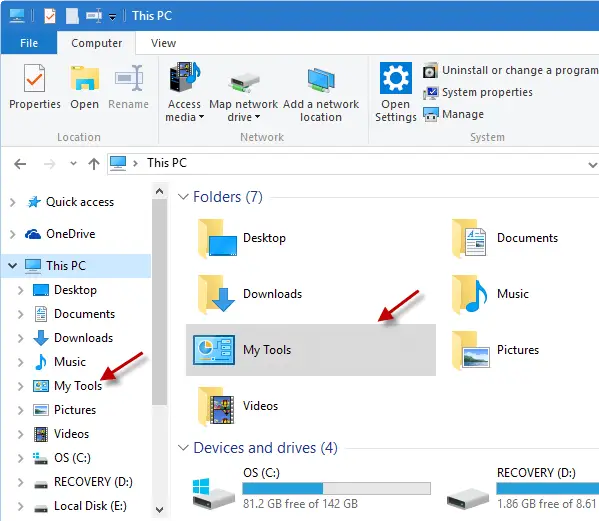This screenshot has height=521, width=599.
Task: Open the address bar history dropdown
Action: 592,165
